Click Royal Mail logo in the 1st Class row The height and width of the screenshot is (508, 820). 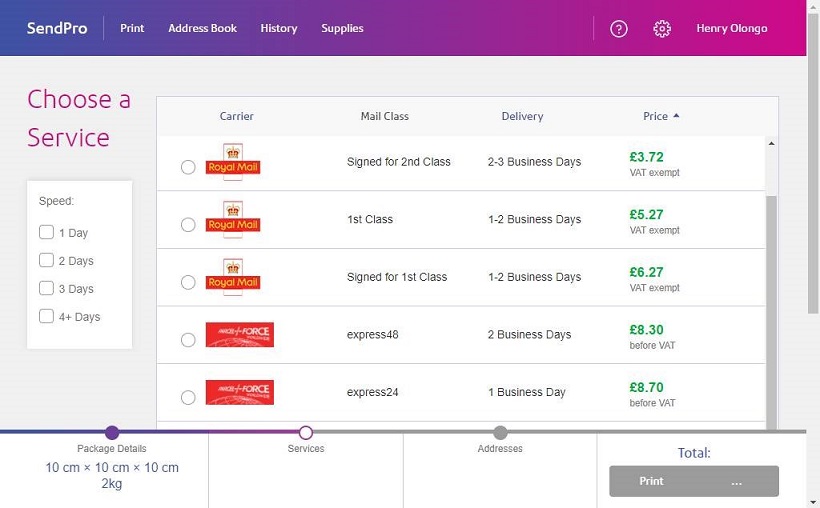click(233, 220)
